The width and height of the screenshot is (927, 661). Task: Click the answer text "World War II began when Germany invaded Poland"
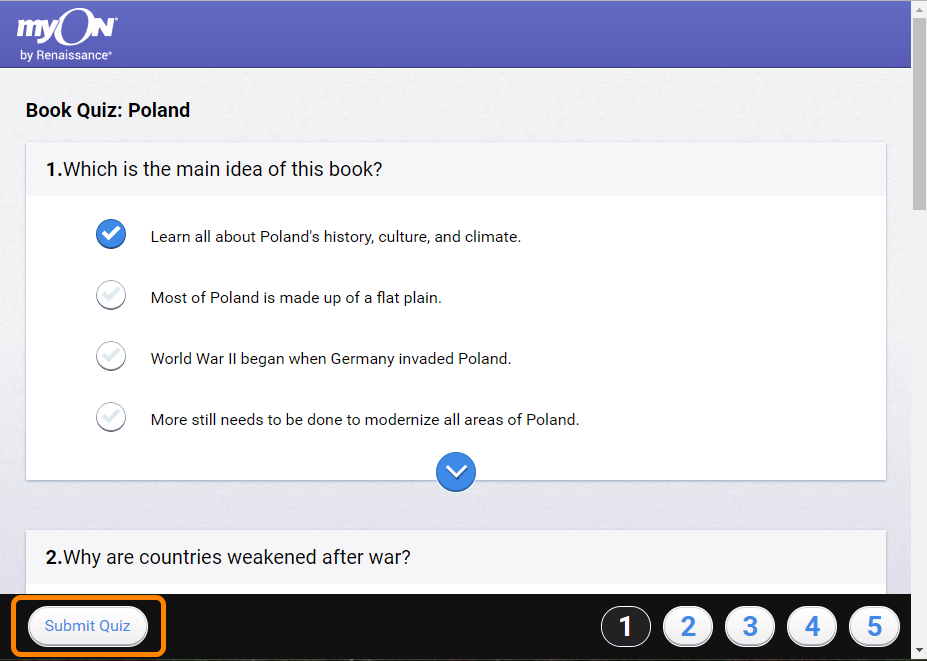[x=331, y=358]
